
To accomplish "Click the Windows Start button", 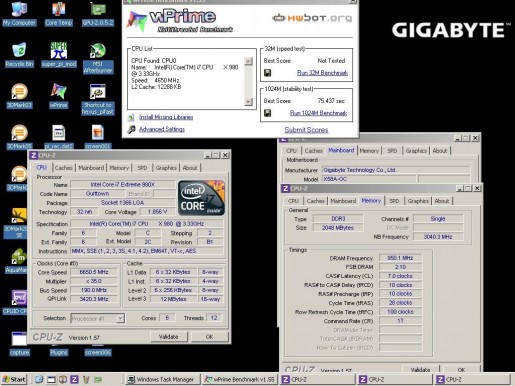I will [14, 379].
